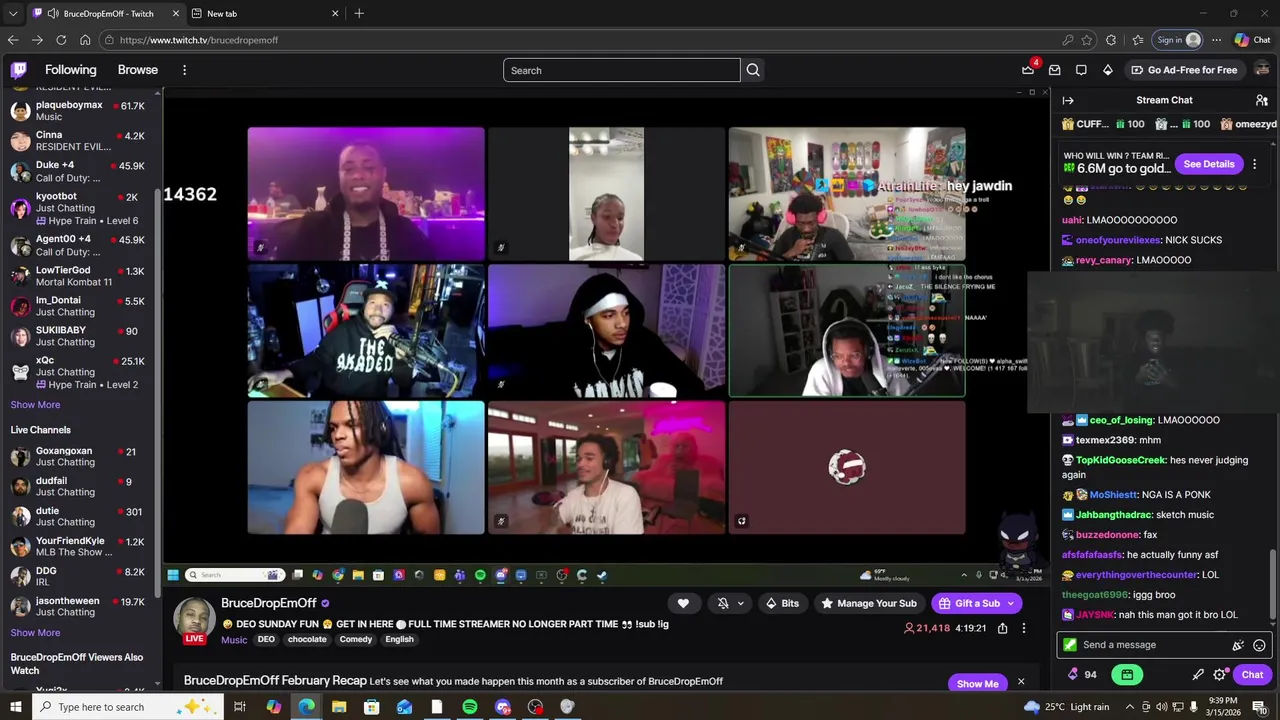This screenshot has height=720, width=1280.
Task: Toggle channel notifications bell
Action: coord(723,603)
